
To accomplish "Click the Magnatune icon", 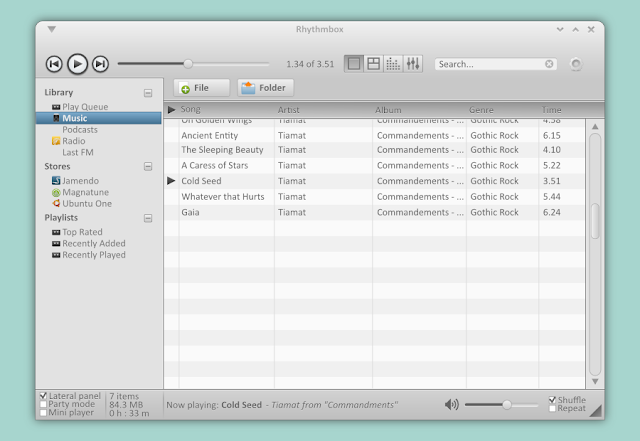I will point(56,192).
